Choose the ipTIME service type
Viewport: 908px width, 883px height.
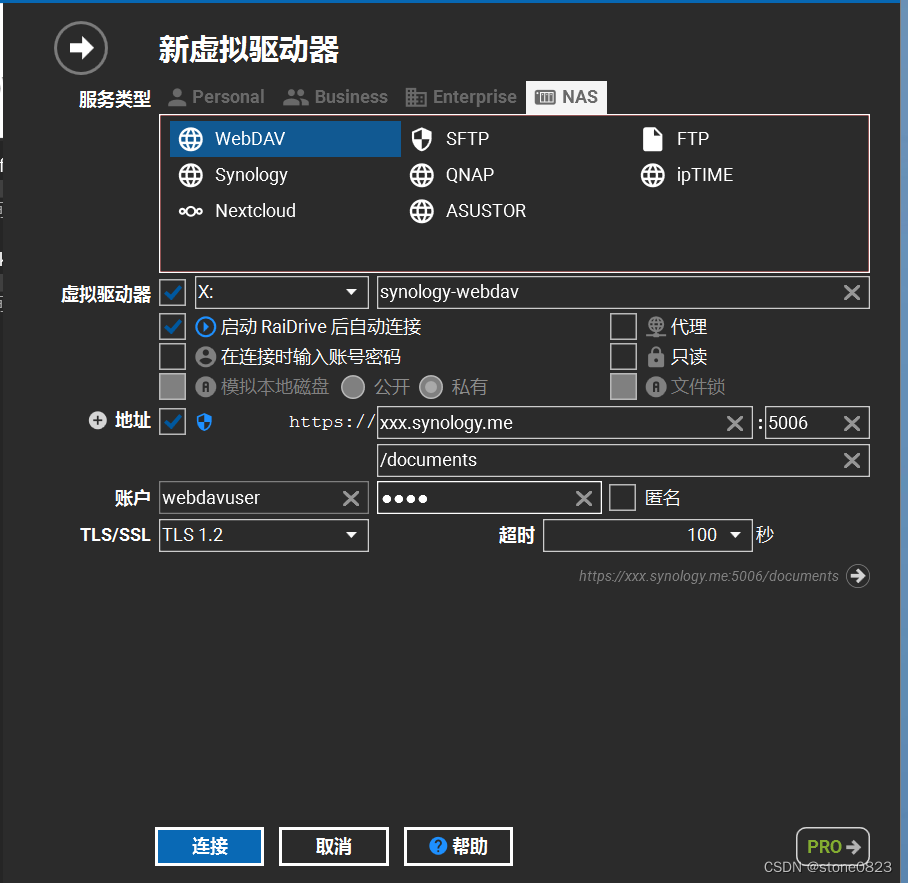click(x=687, y=175)
